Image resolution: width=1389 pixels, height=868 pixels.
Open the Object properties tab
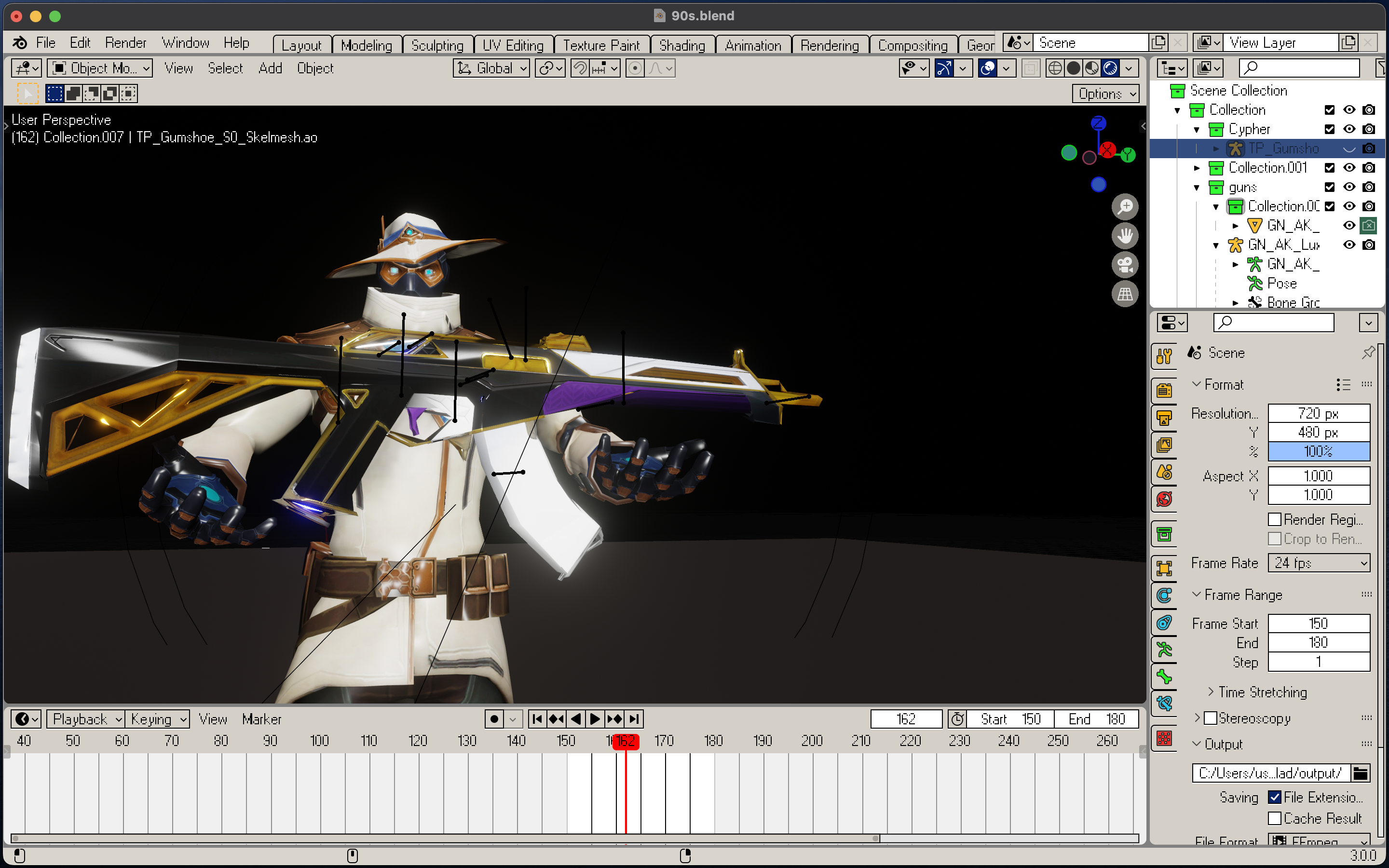click(1164, 569)
